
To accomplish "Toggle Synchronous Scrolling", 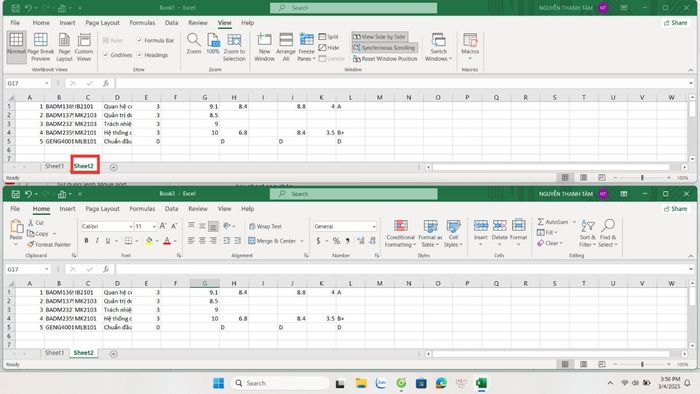I will pyautogui.click(x=384, y=47).
